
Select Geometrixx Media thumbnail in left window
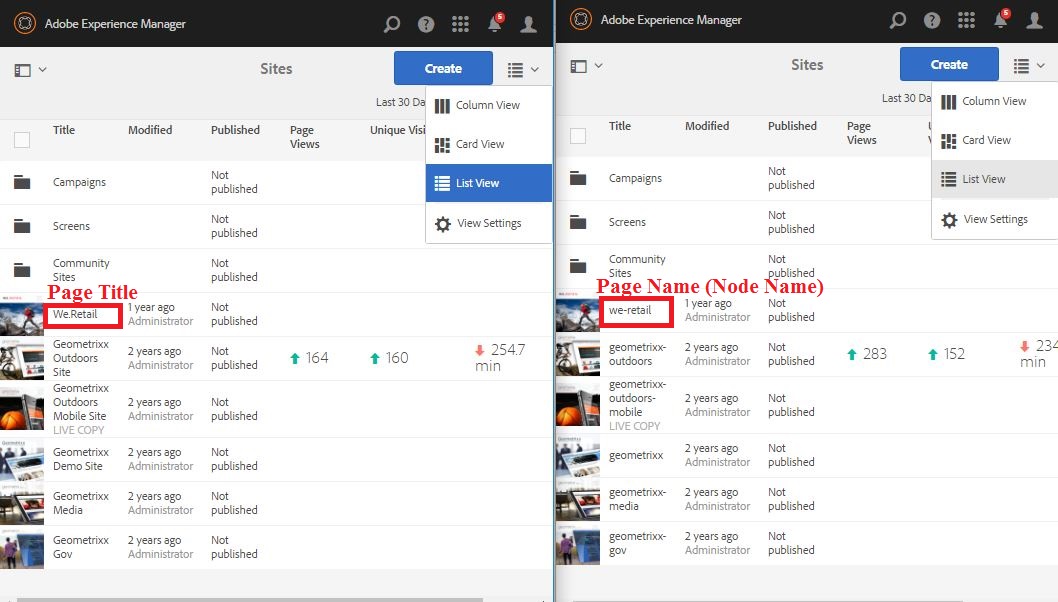pyautogui.click(x=22, y=503)
